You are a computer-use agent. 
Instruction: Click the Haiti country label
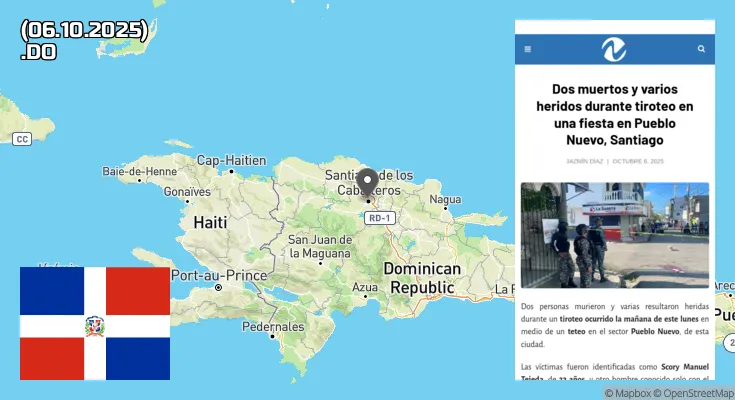click(210, 220)
